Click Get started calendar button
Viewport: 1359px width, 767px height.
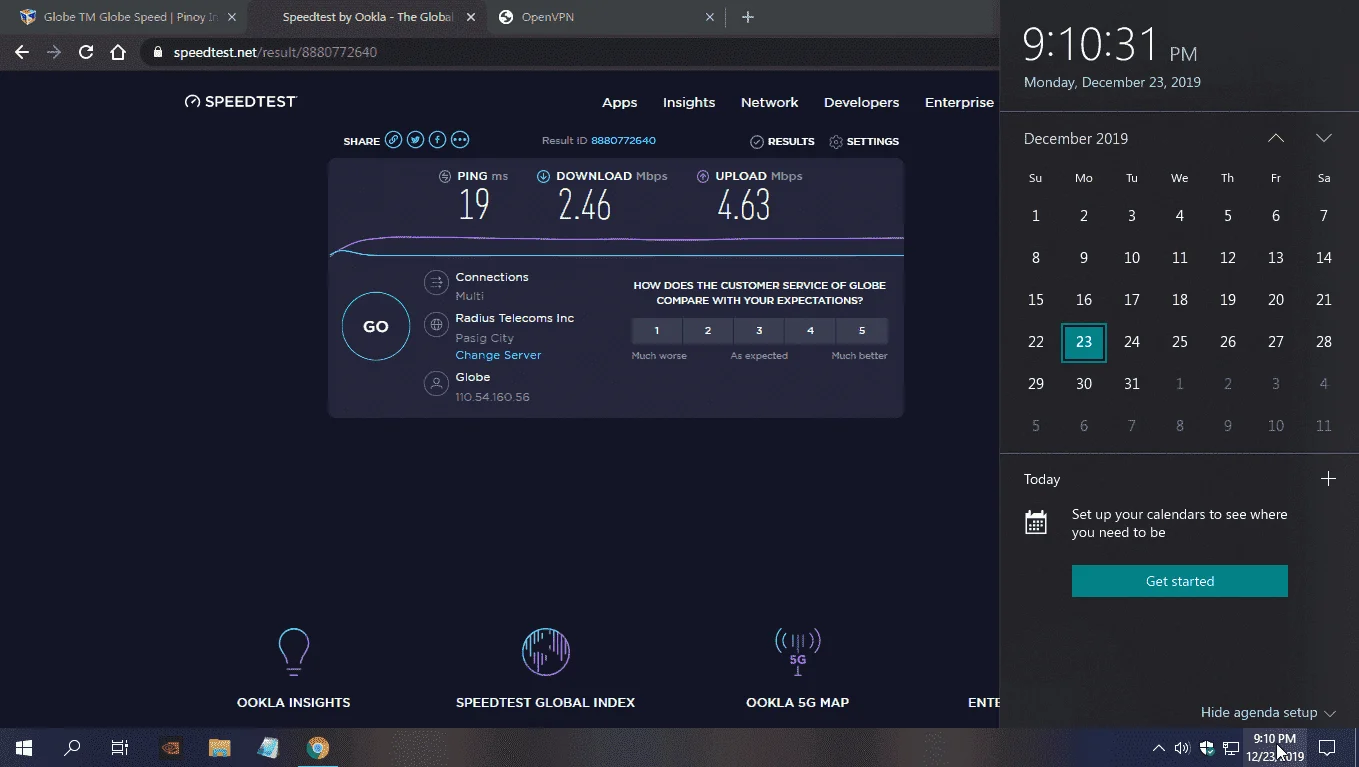(x=1180, y=581)
